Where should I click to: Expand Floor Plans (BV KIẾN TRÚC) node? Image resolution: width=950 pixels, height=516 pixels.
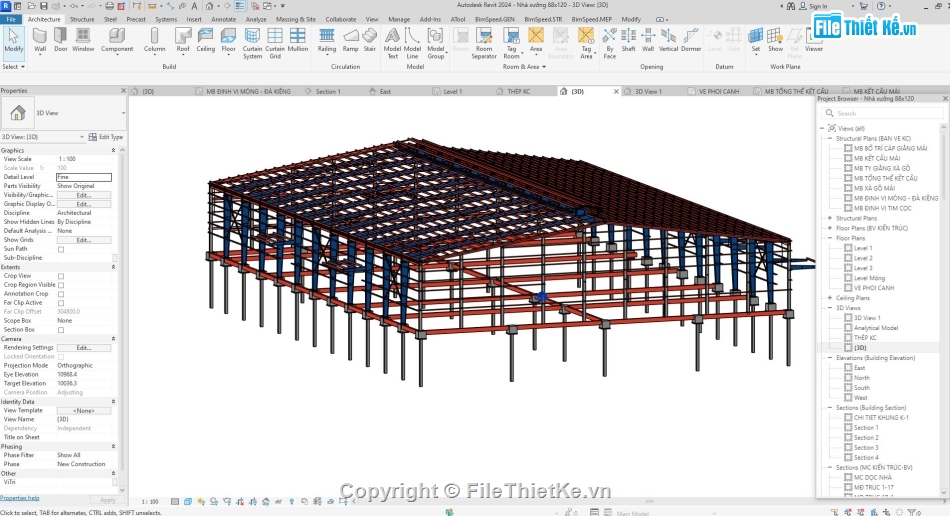point(830,228)
